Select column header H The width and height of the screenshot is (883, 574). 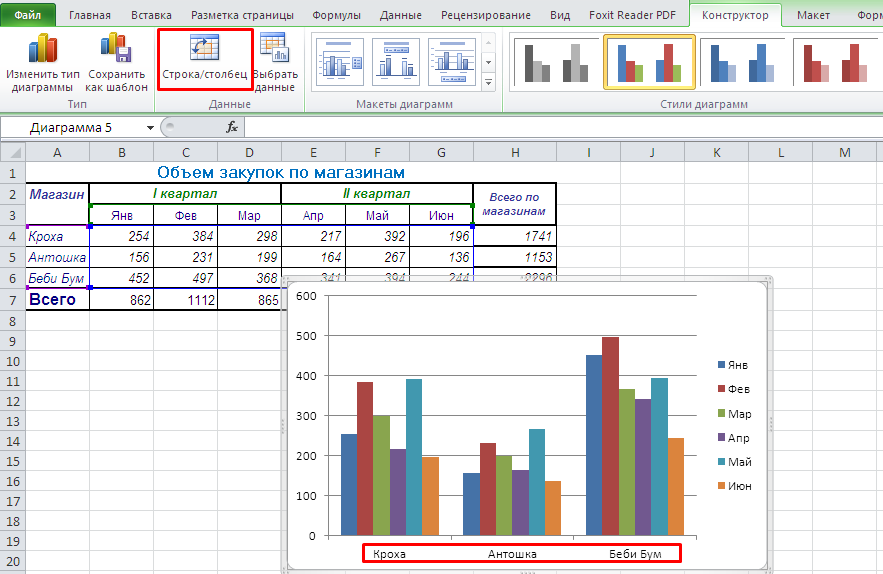pos(515,151)
